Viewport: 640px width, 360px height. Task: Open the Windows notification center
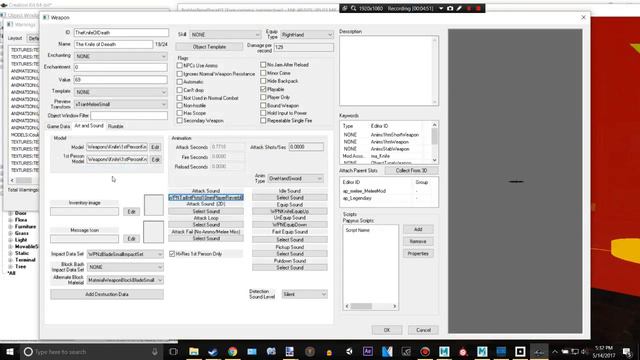pos(627,351)
